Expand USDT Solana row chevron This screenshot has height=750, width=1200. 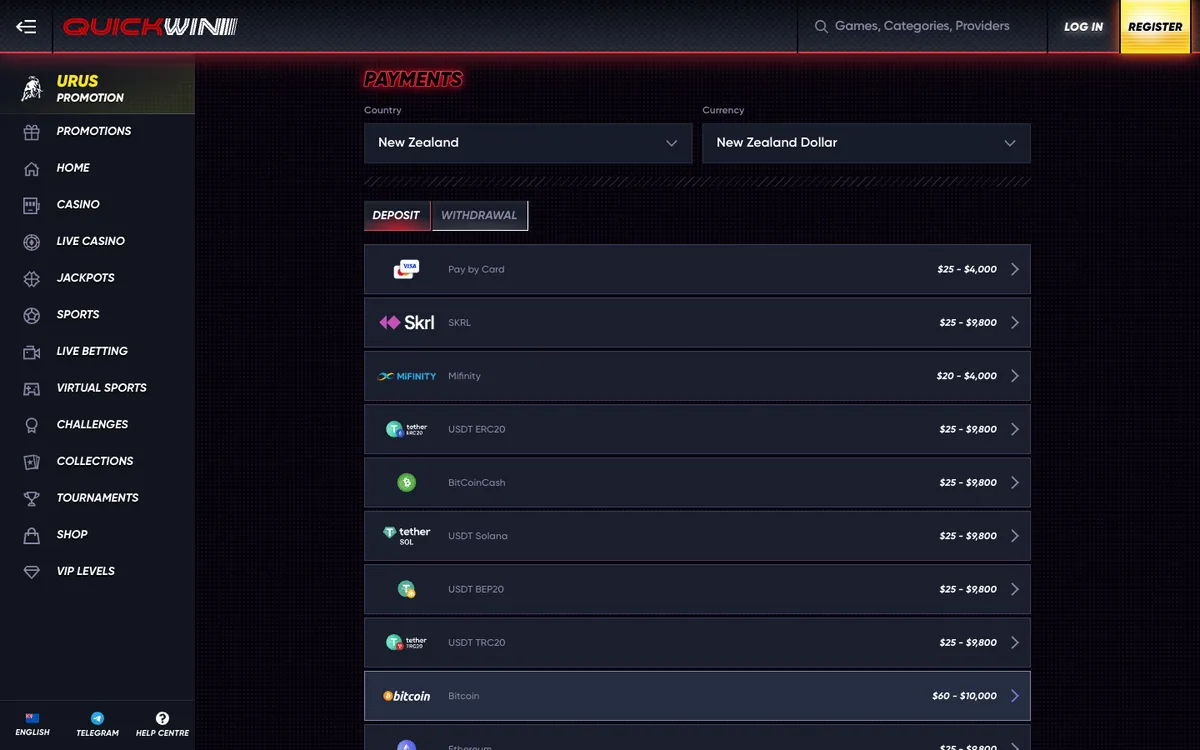pos(1015,536)
